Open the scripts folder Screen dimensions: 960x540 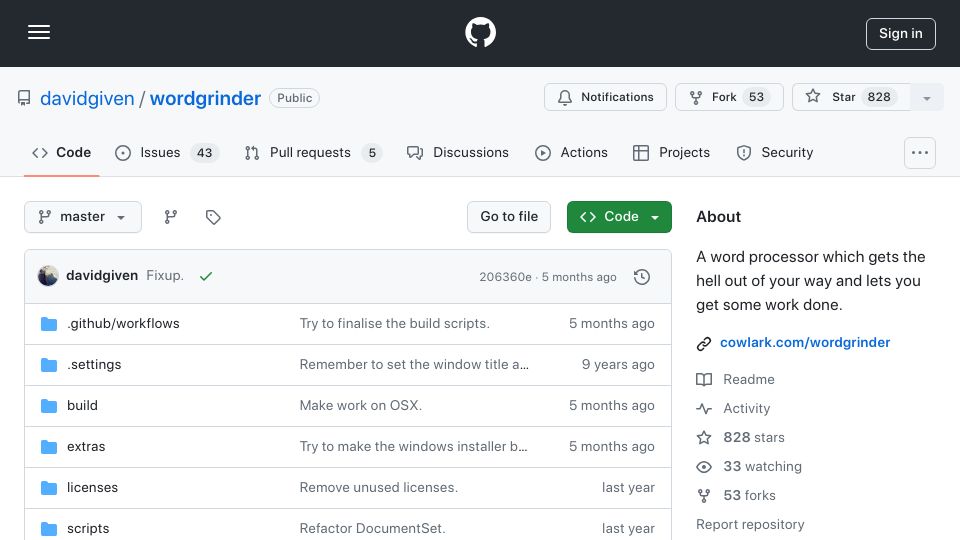[88, 528]
